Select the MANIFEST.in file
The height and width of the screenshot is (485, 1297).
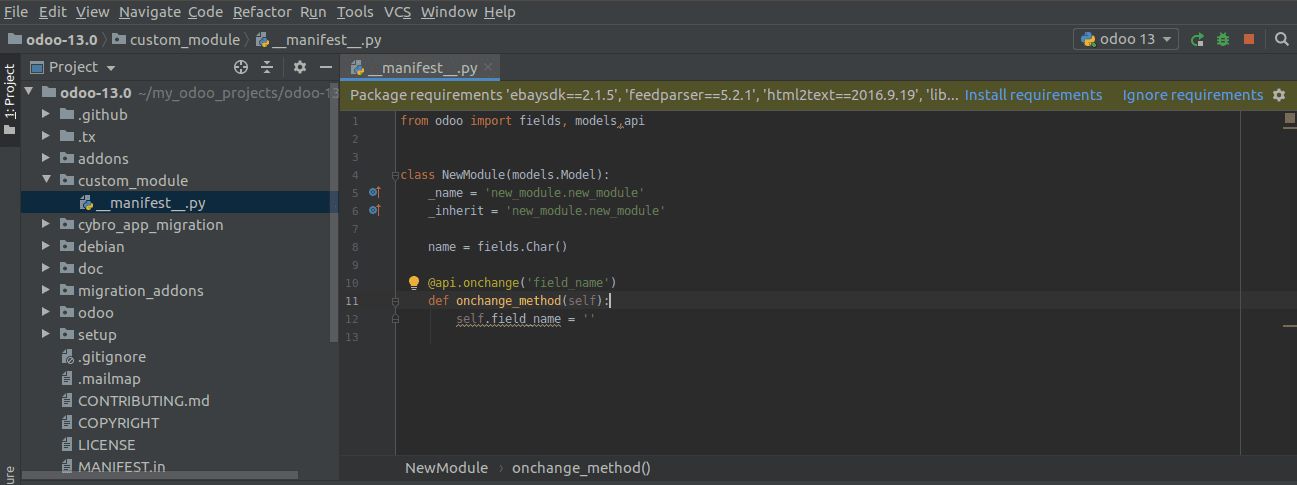point(113,467)
